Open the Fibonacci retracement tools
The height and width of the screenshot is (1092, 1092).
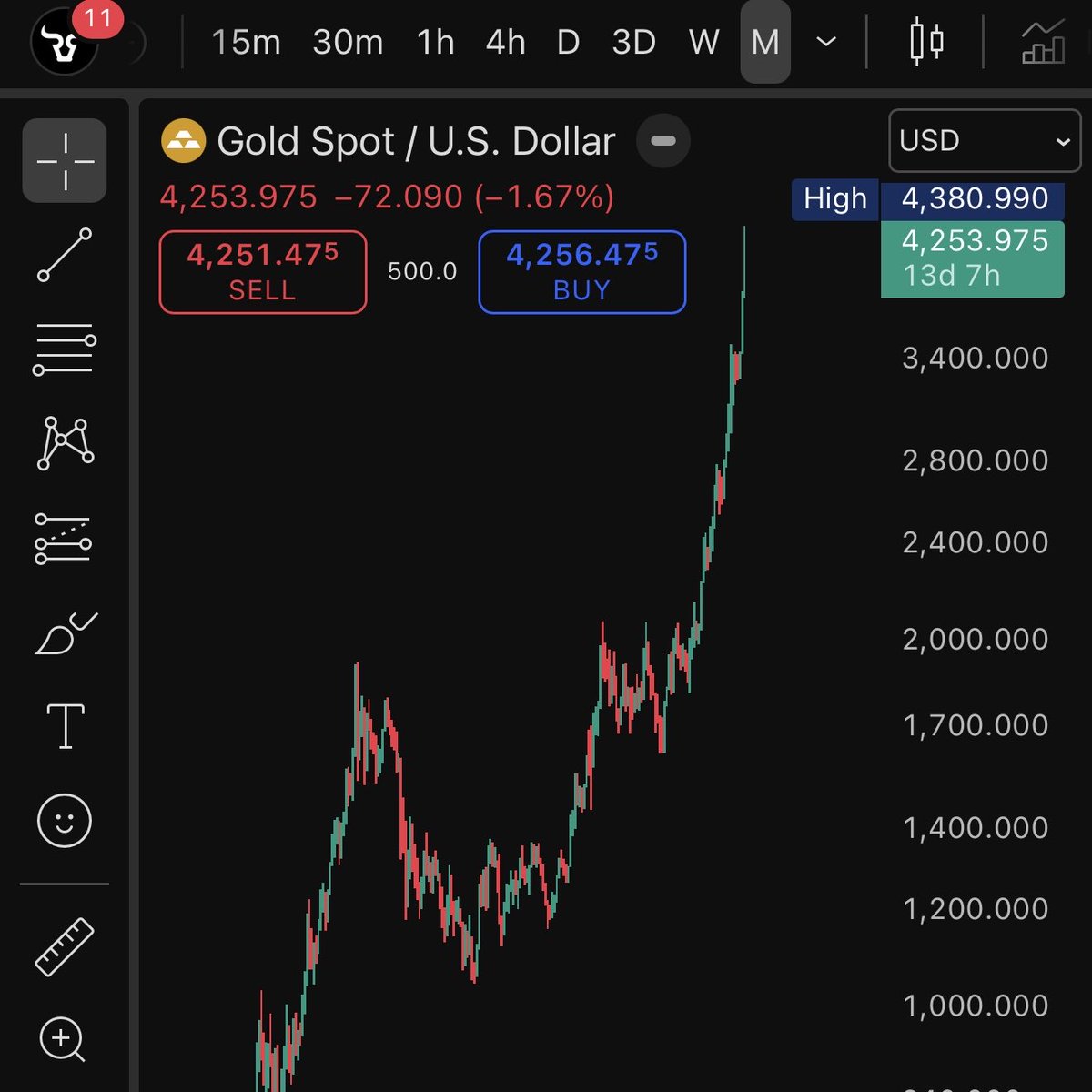(65, 349)
